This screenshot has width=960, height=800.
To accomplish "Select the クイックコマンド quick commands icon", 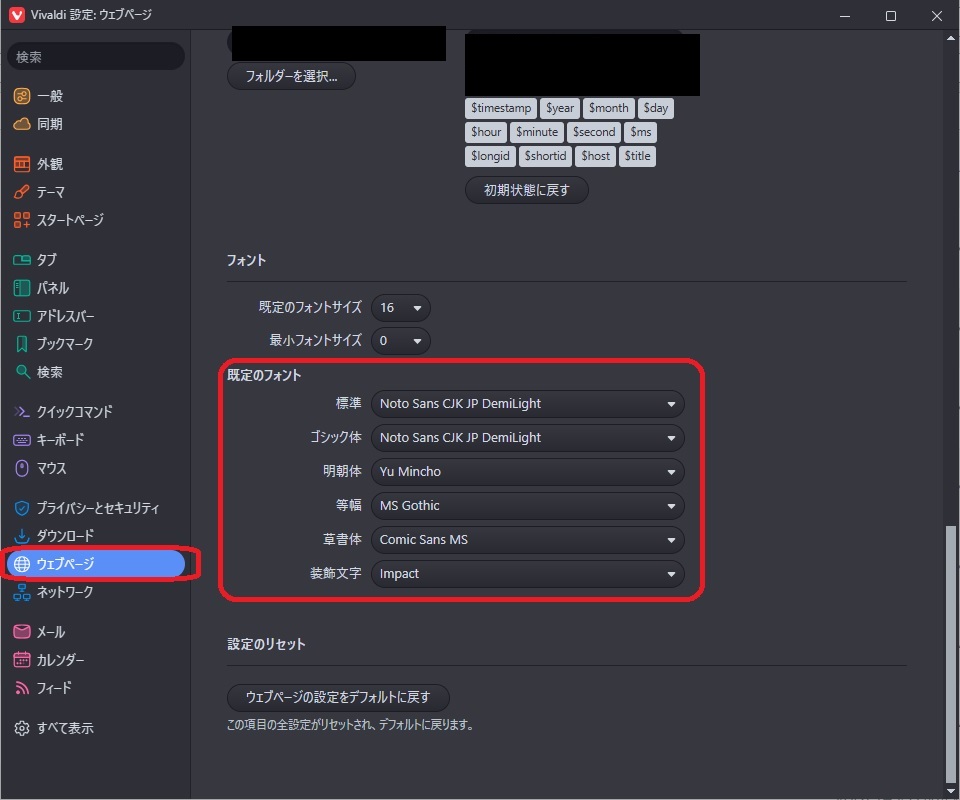I will [22, 411].
